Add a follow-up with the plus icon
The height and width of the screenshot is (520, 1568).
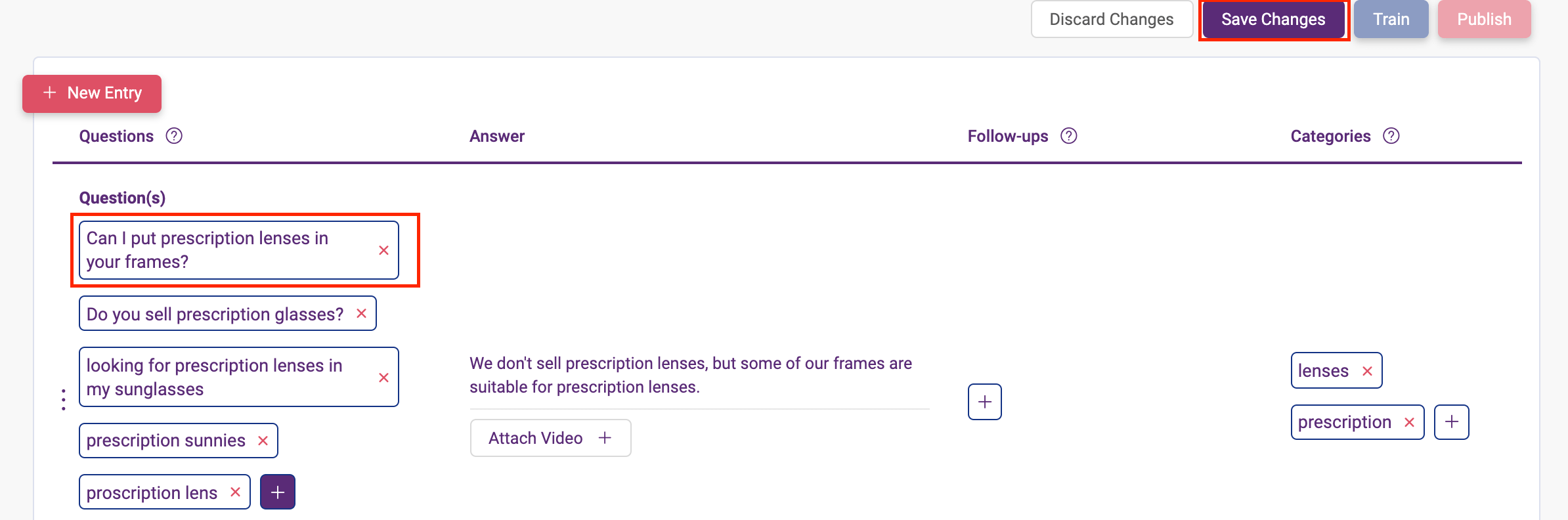[x=985, y=402]
